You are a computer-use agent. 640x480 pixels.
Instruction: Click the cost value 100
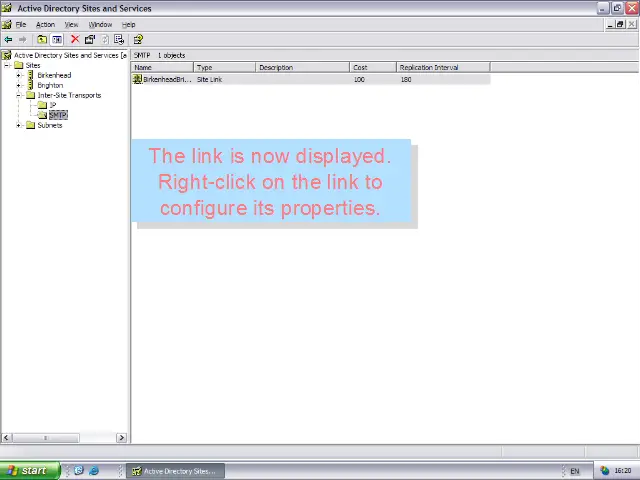pyautogui.click(x=359, y=80)
